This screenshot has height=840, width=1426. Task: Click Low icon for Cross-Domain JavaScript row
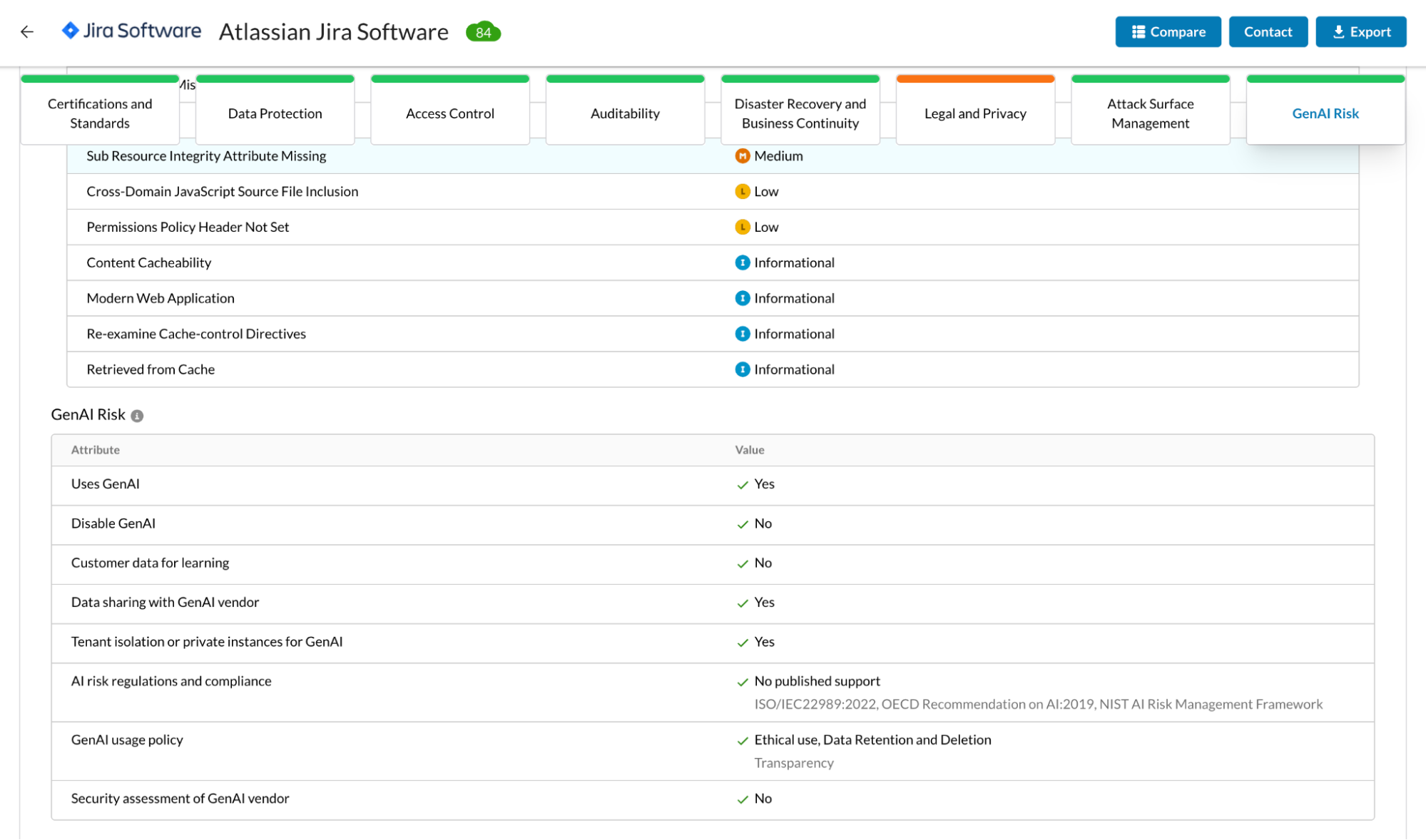(743, 192)
